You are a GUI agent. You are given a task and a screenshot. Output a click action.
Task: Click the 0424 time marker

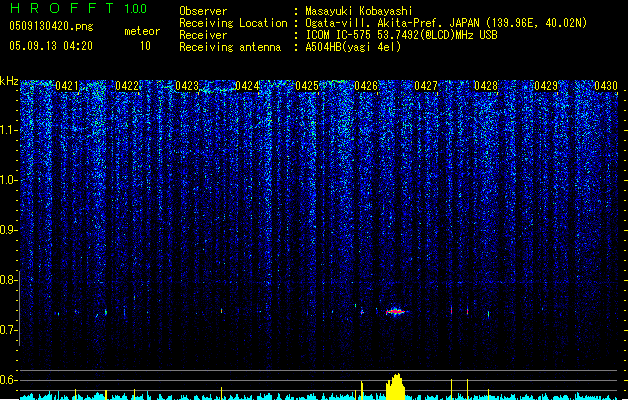click(x=247, y=86)
